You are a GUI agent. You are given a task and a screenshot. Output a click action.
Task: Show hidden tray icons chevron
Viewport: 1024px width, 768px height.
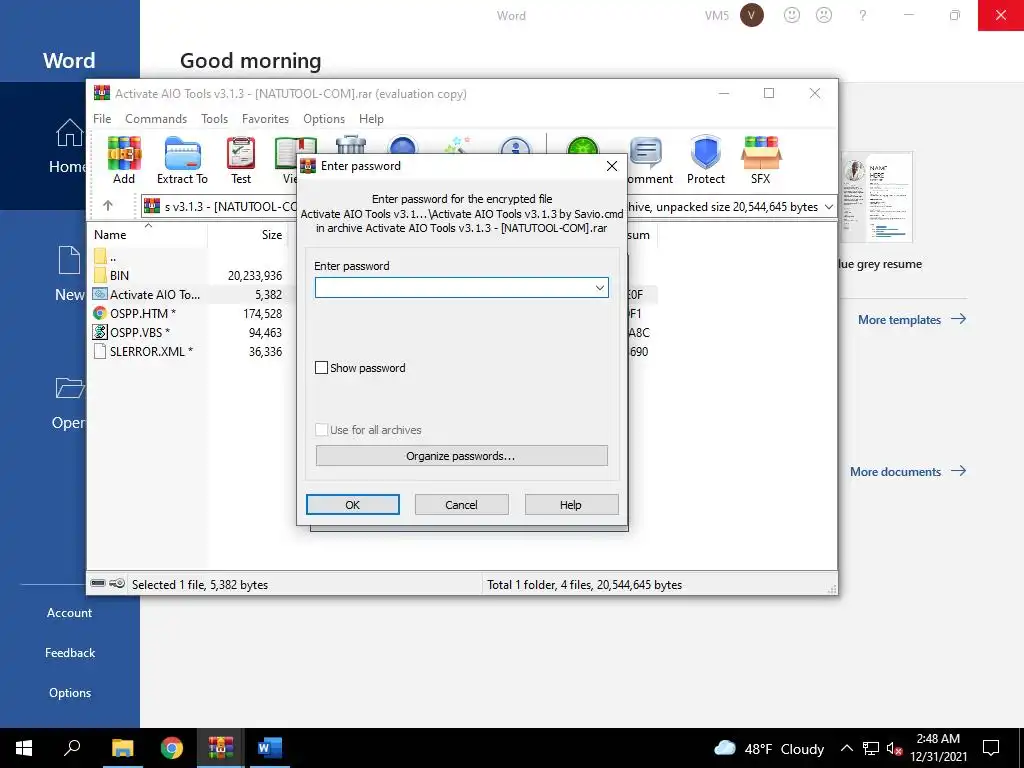846,748
